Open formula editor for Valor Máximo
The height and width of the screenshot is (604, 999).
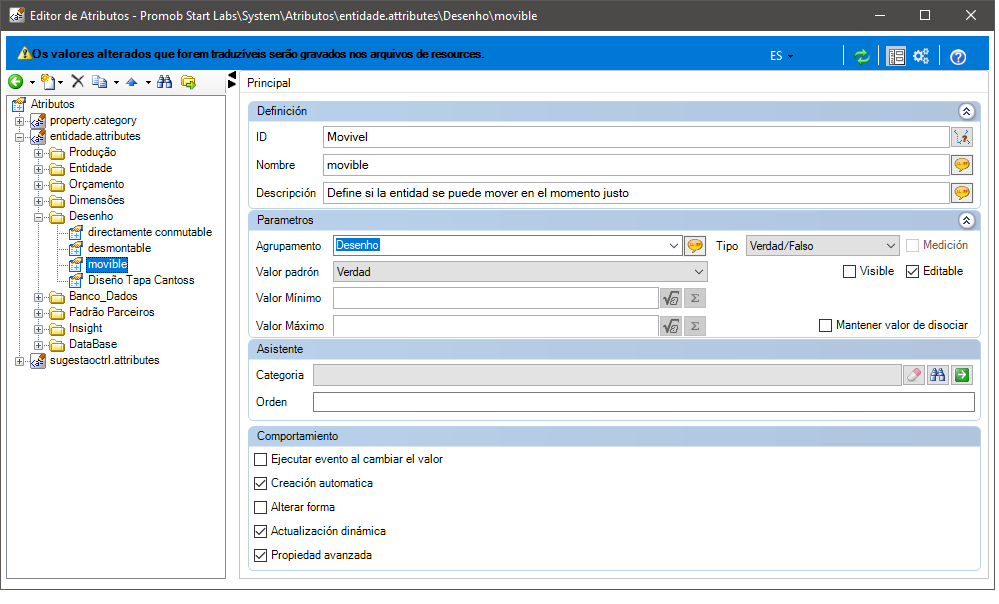[671, 326]
